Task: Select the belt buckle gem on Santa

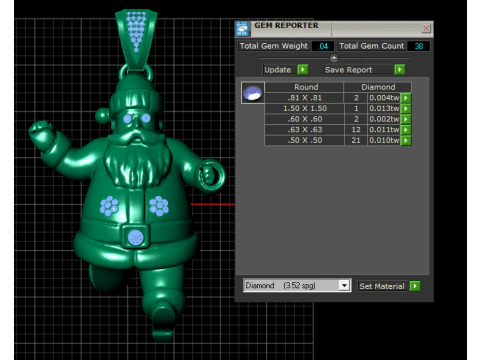Action: 135,237
